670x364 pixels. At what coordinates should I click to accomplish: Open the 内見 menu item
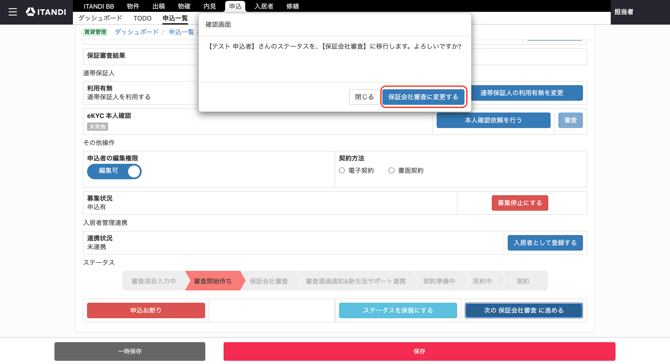209,6
